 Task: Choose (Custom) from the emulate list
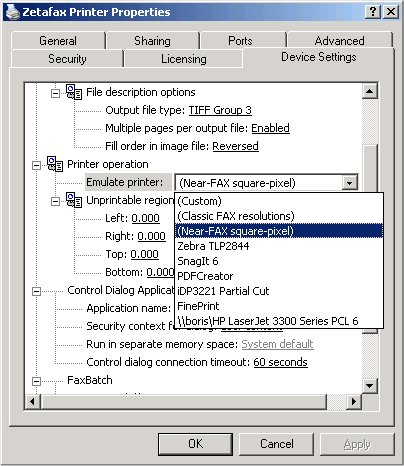(x=279, y=201)
